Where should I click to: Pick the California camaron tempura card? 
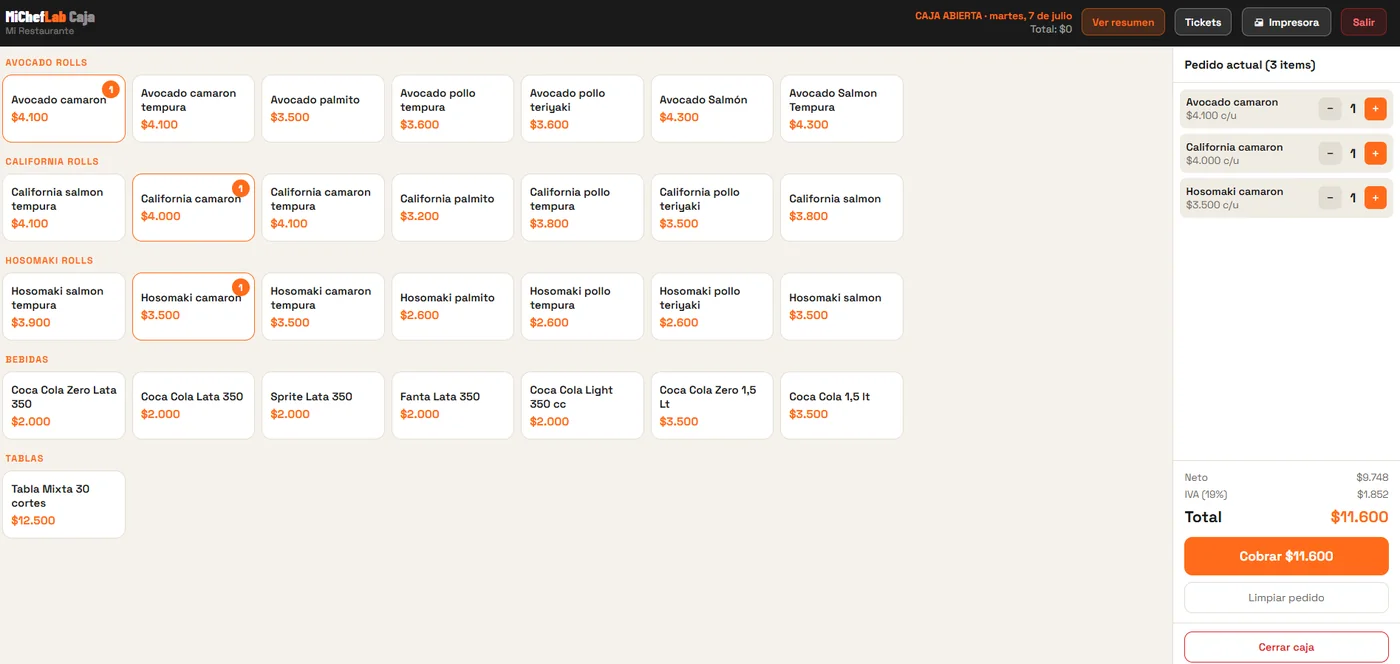(323, 208)
